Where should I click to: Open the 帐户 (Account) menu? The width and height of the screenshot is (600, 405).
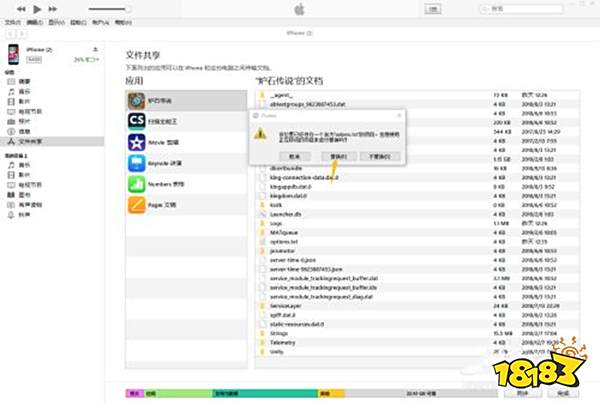tap(100, 23)
